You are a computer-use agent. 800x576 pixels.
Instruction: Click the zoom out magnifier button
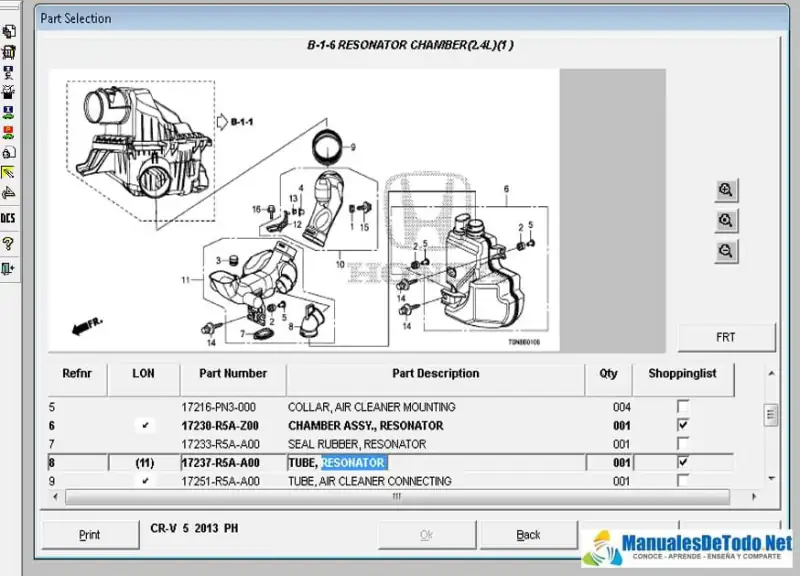pos(726,251)
